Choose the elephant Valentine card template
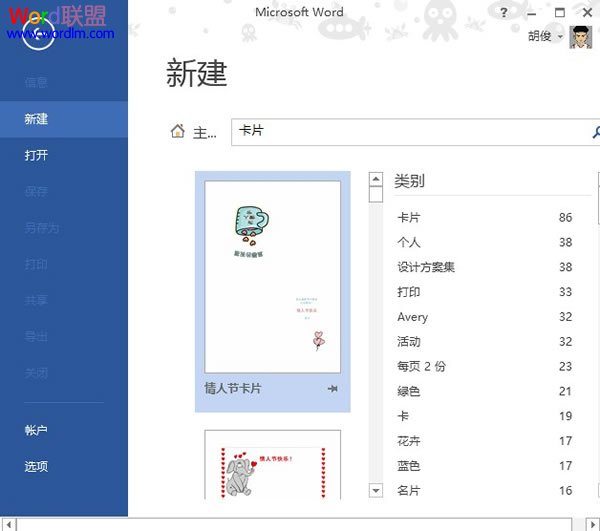Image resolution: width=600 pixels, height=531 pixels. 272,466
